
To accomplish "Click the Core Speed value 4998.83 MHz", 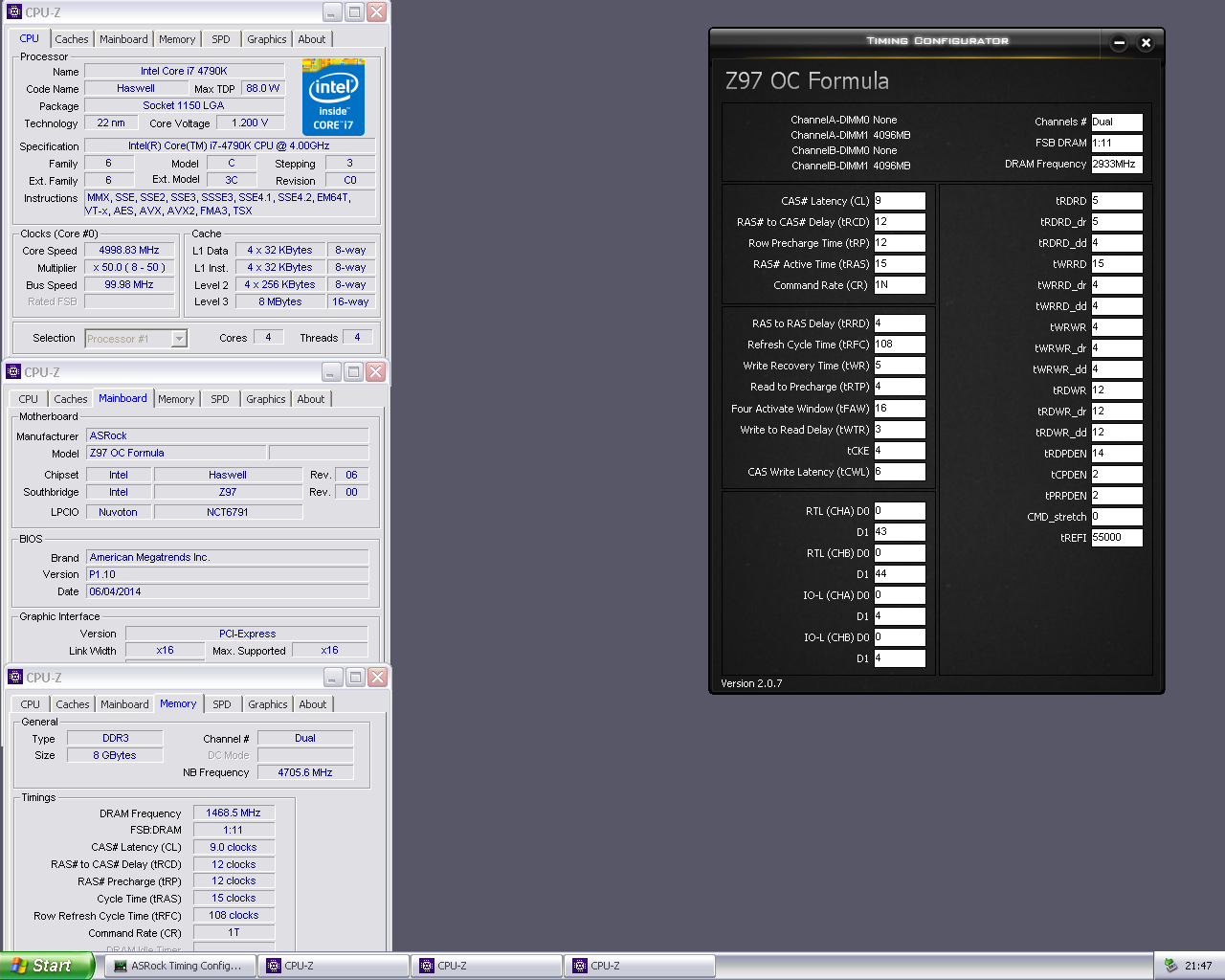I will 129,251.
